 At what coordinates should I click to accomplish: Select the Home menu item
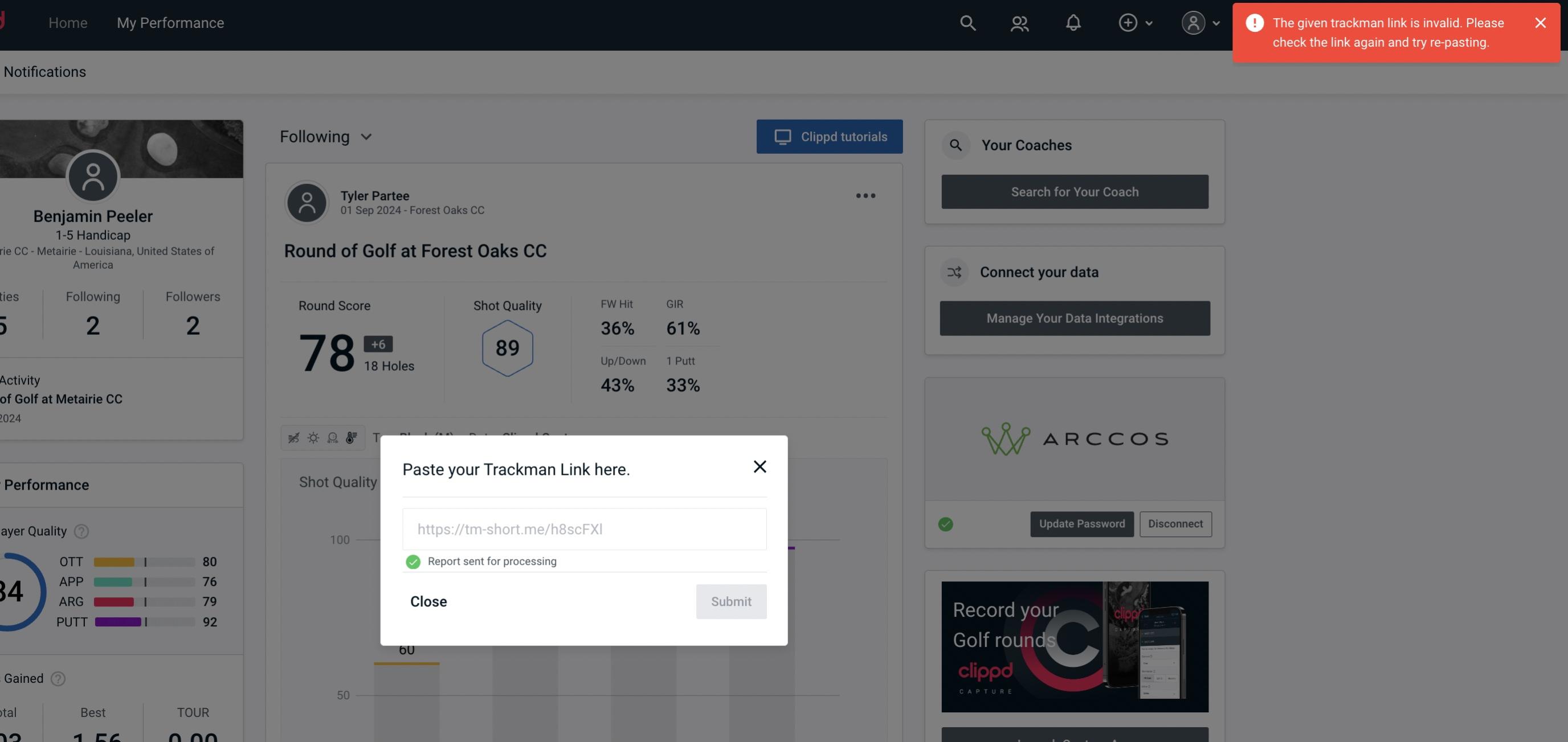[68, 21]
